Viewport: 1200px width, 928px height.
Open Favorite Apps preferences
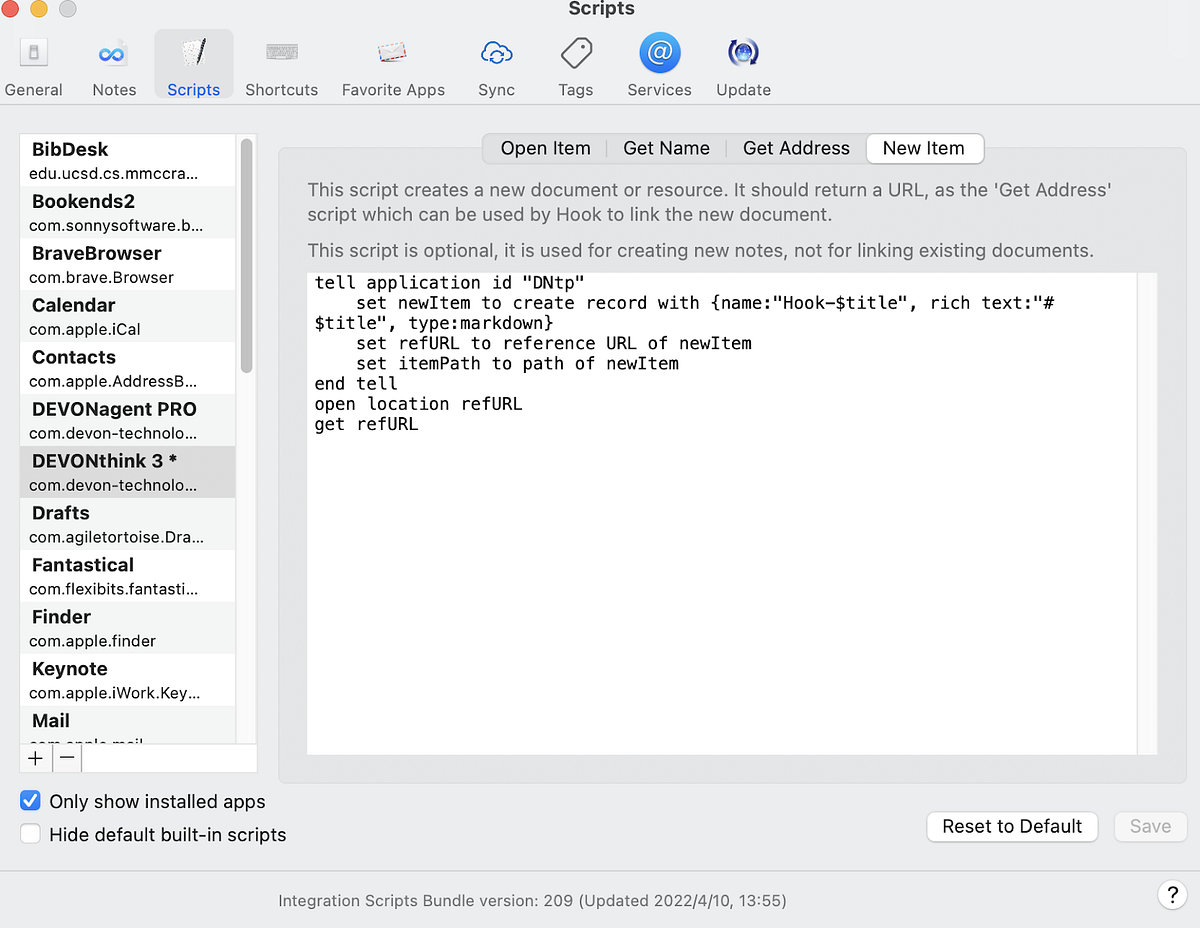tap(393, 65)
